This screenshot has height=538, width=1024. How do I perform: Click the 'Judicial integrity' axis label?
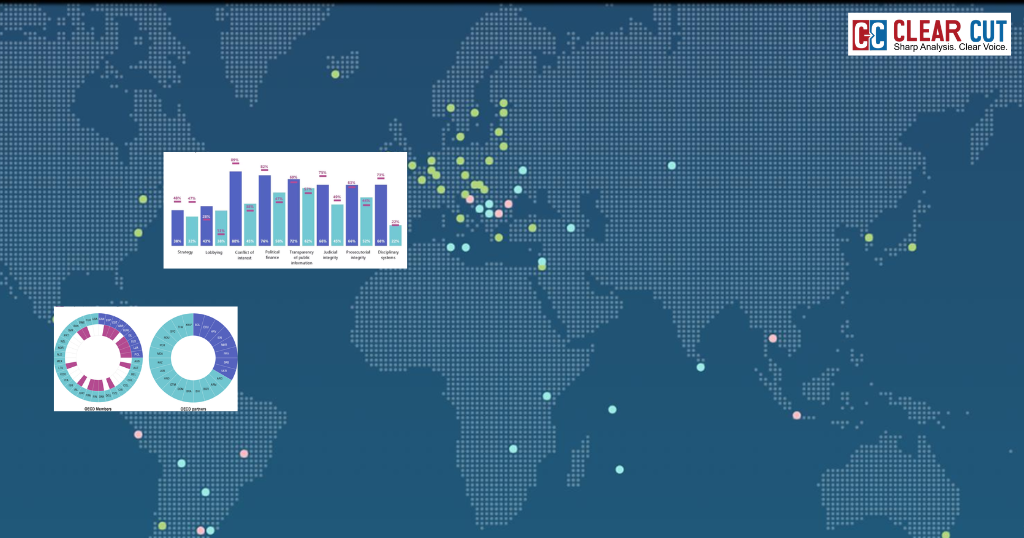click(330, 255)
